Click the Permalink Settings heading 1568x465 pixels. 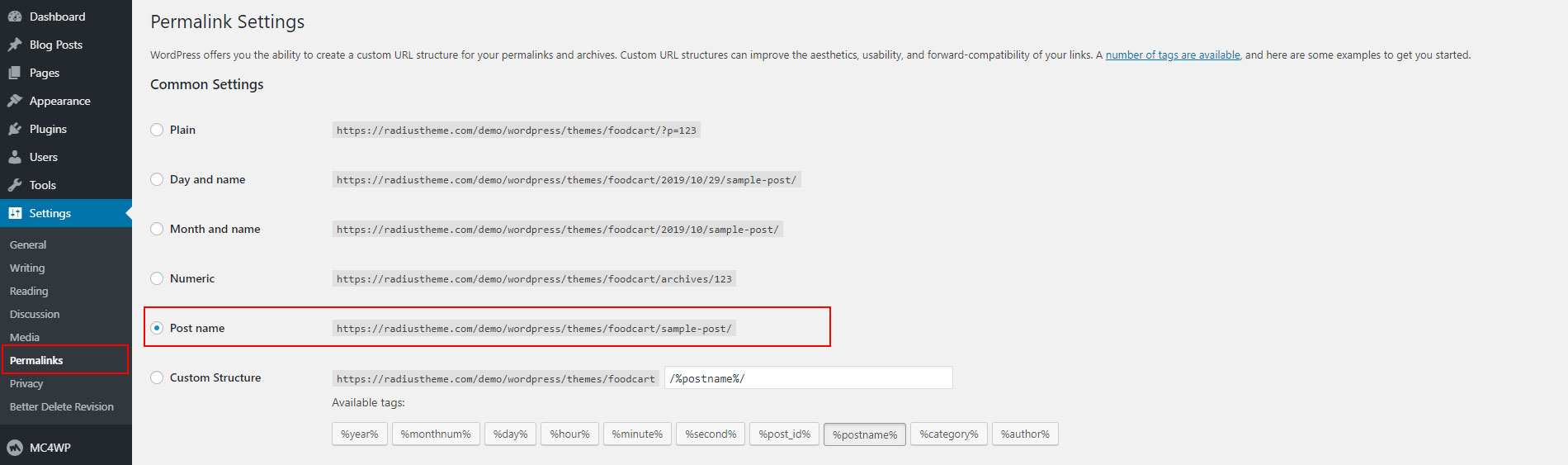coord(228,22)
